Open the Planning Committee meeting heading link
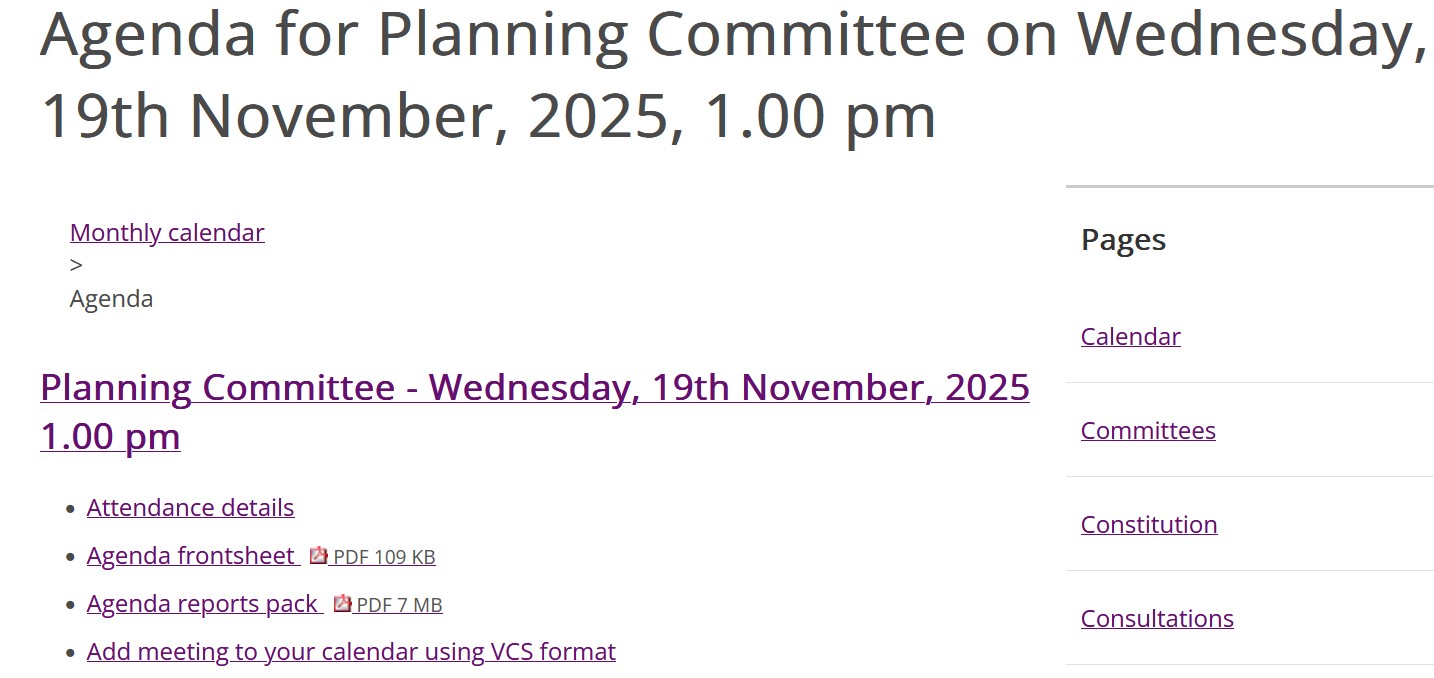 534,387
